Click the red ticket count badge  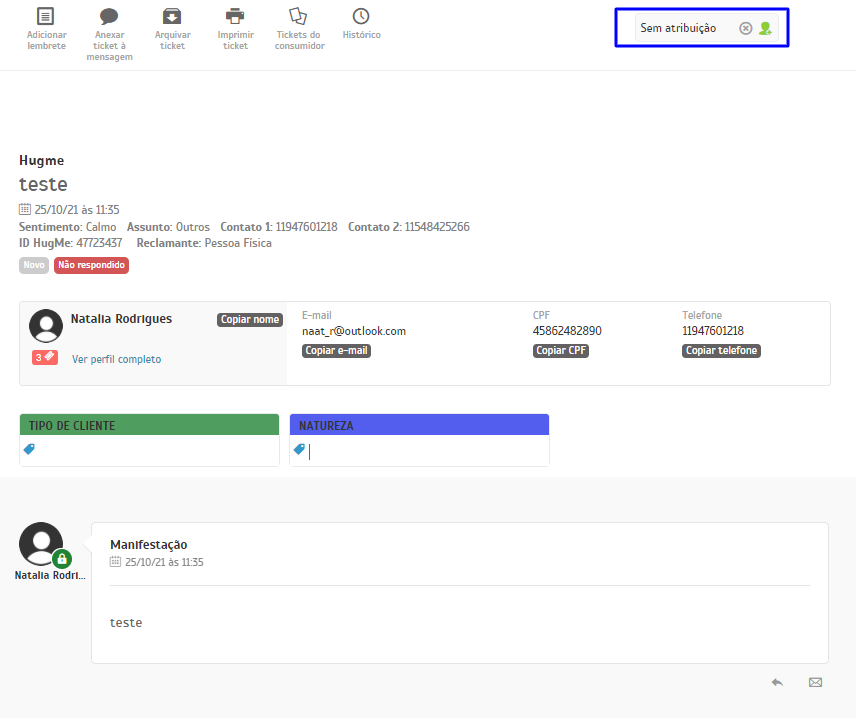coord(45,358)
